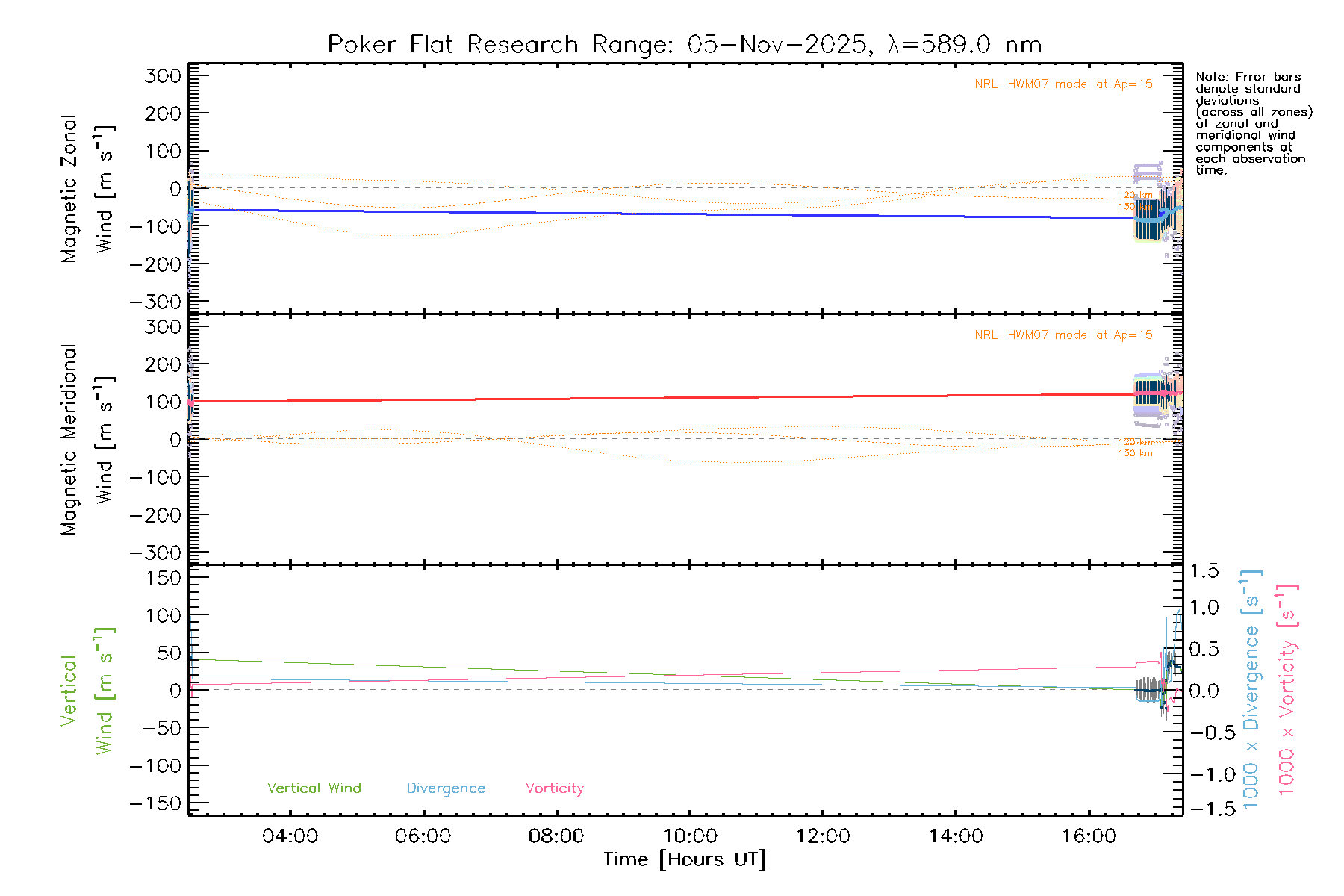1344x896 pixels.
Task: Click the green Vertical Wind axis title
Action: tap(87, 691)
